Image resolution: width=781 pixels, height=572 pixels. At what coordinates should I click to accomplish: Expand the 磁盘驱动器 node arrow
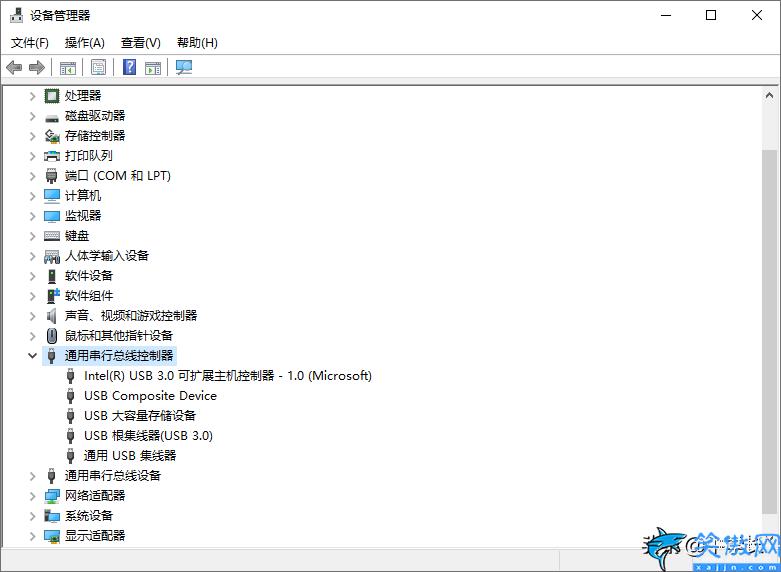coord(32,116)
